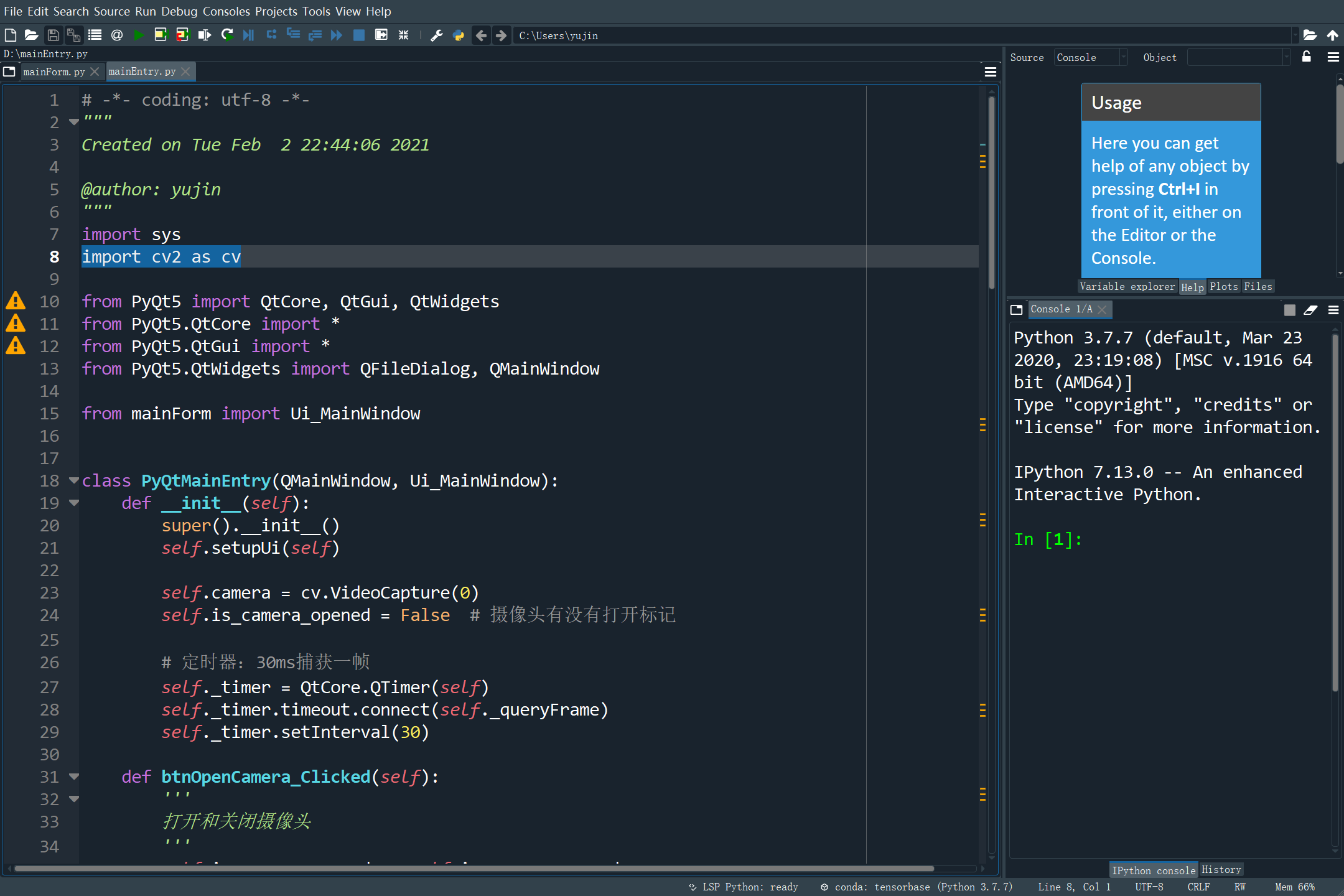Click the PYTHONPATH manager Python icon
The image size is (1344, 896).
coord(459,35)
